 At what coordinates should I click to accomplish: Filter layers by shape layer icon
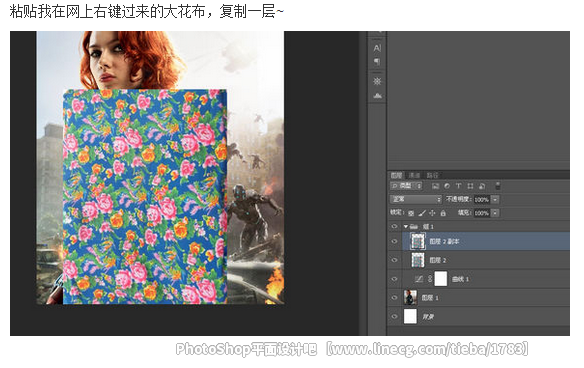point(470,186)
